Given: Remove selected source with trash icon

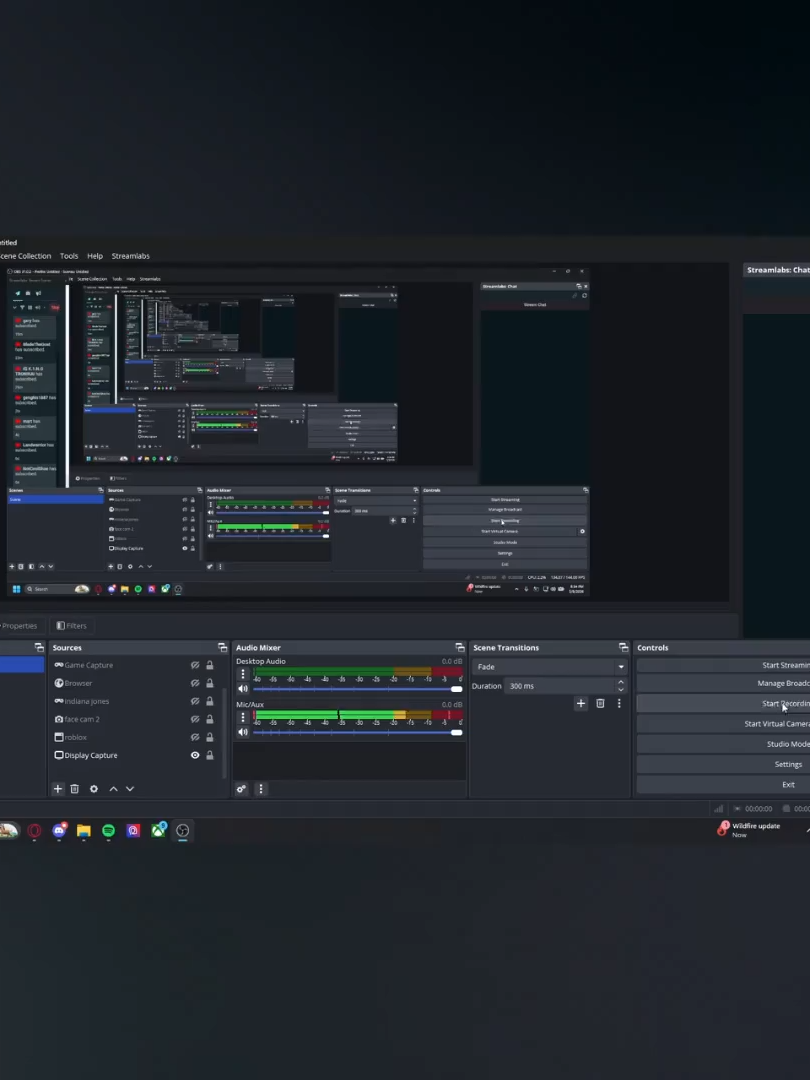Looking at the screenshot, I should 74,789.
